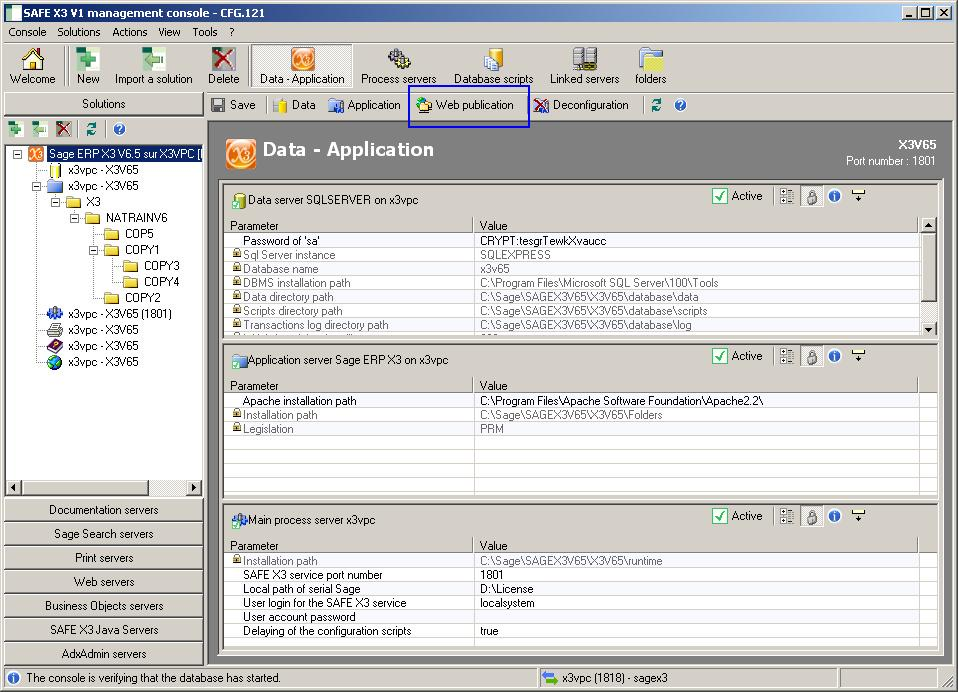The image size is (958, 692).
Task: Click the Application button in the secondary toolbar
Action: point(364,105)
